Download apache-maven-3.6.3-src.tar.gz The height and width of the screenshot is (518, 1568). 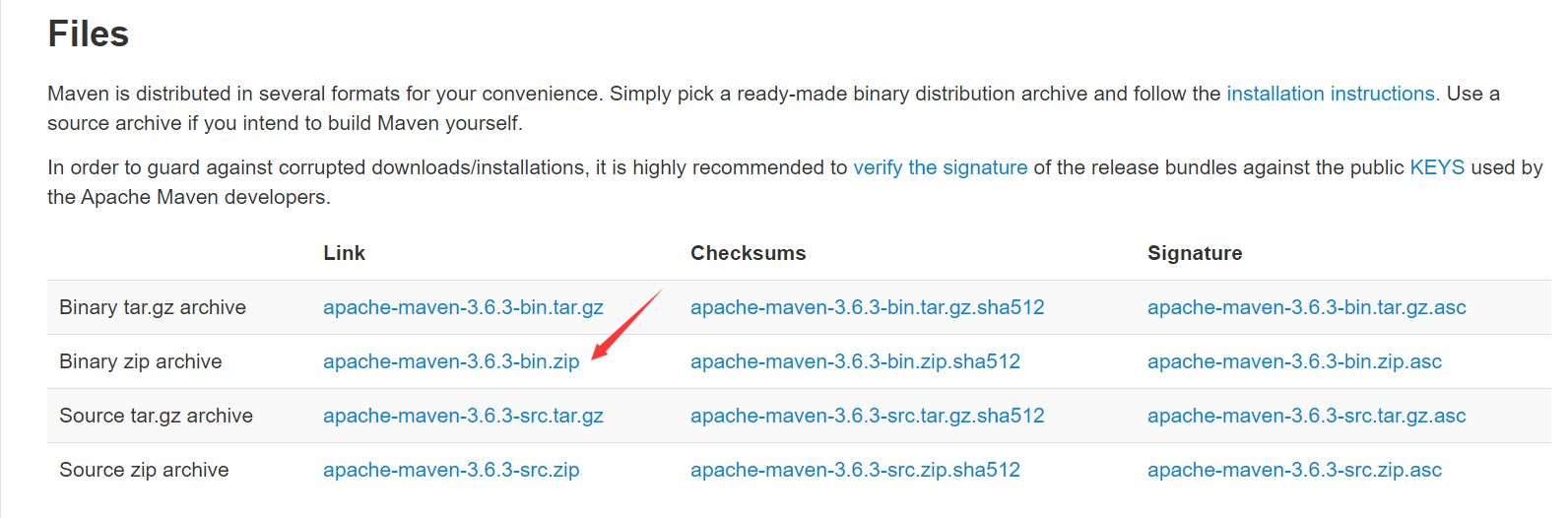[x=463, y=416]
